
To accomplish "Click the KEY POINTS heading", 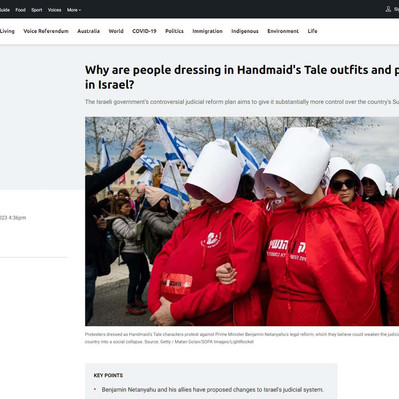I will point(108,375).
